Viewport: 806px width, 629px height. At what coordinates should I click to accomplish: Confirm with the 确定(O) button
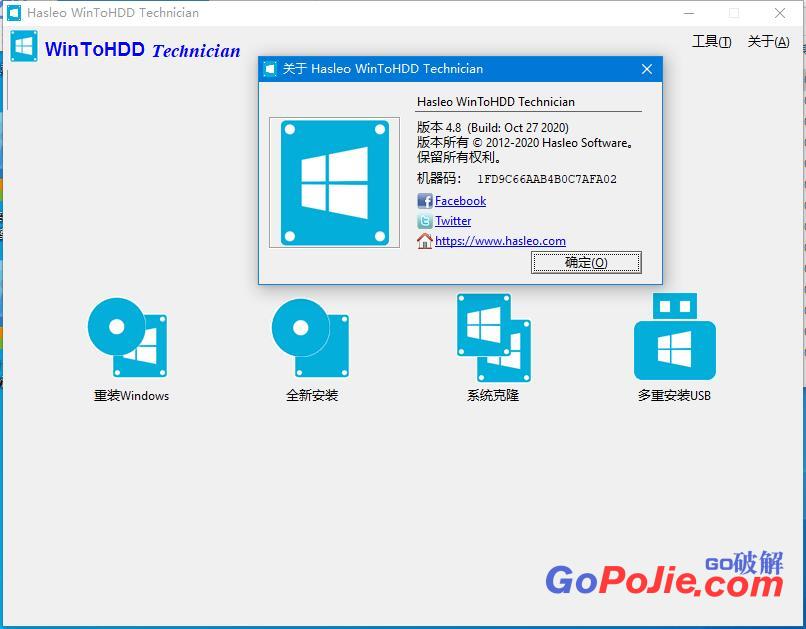tap(586, 263)
